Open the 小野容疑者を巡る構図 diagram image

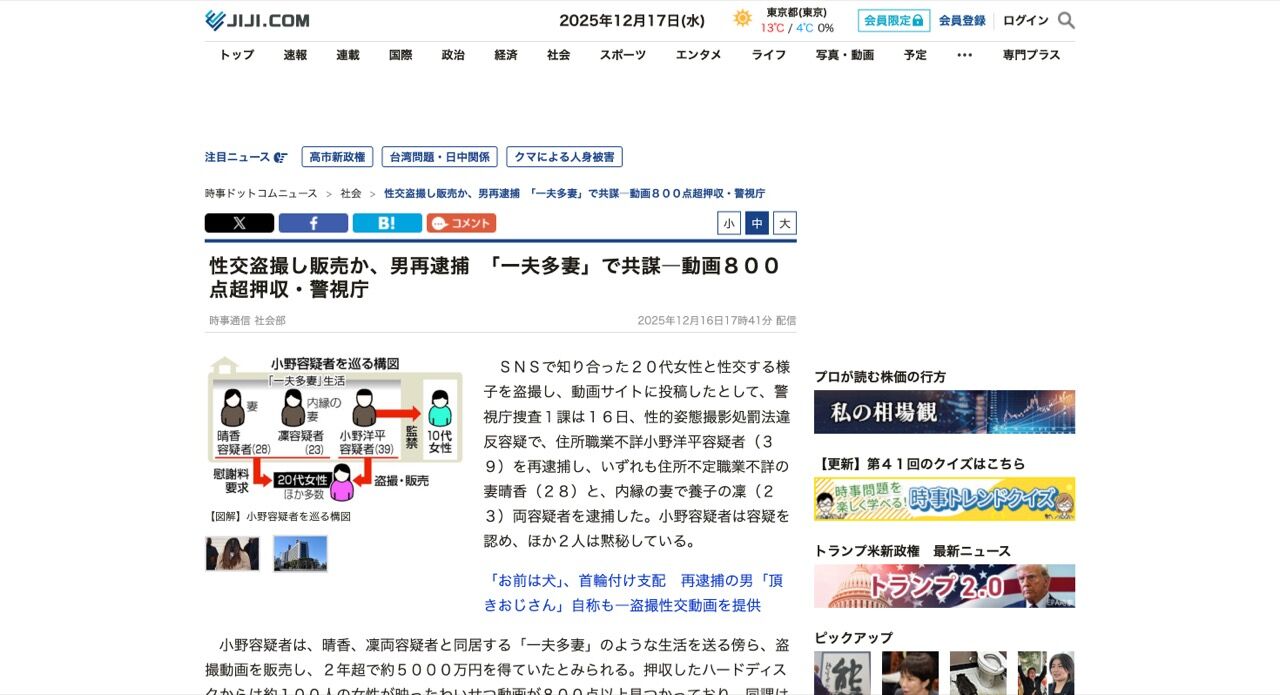coord(334,430)
